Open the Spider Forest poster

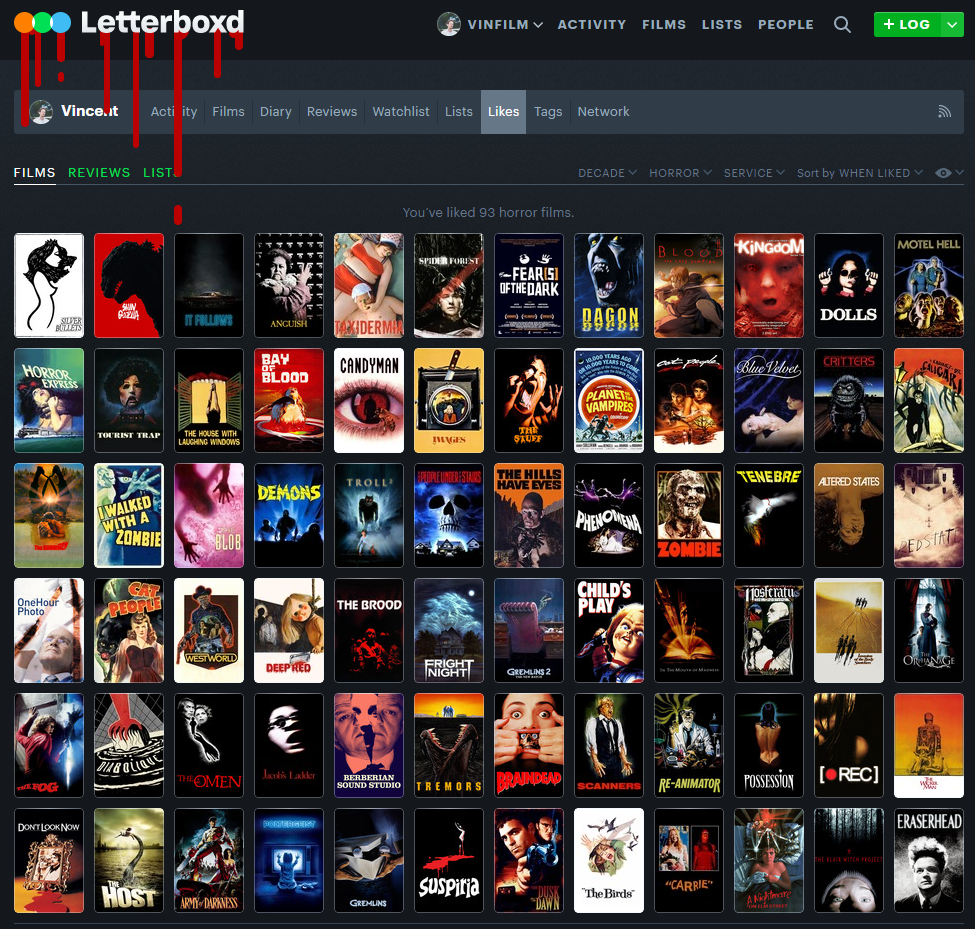click(449, 285)
